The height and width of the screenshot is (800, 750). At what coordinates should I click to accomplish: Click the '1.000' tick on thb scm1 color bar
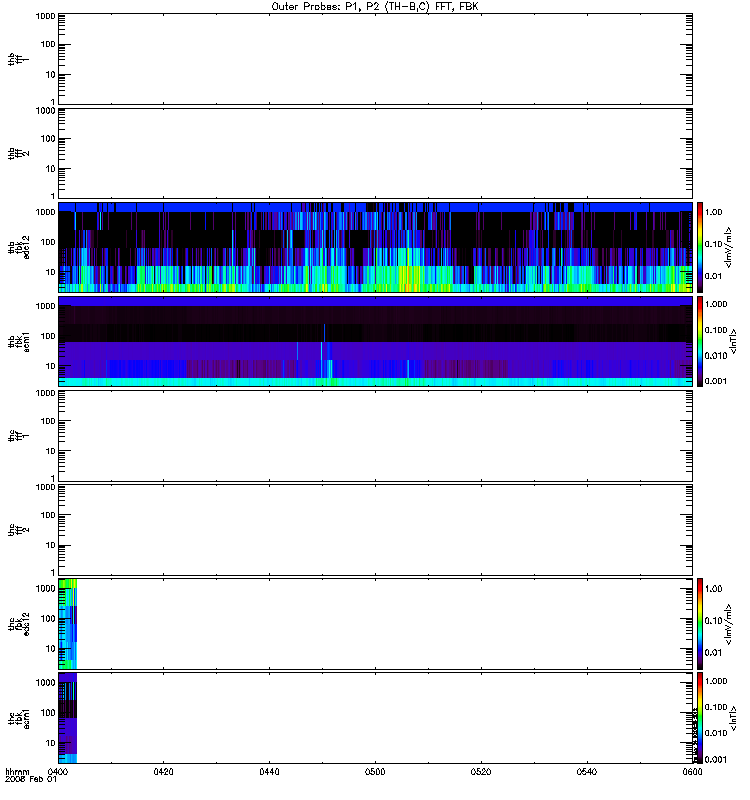tap(716, 304)
